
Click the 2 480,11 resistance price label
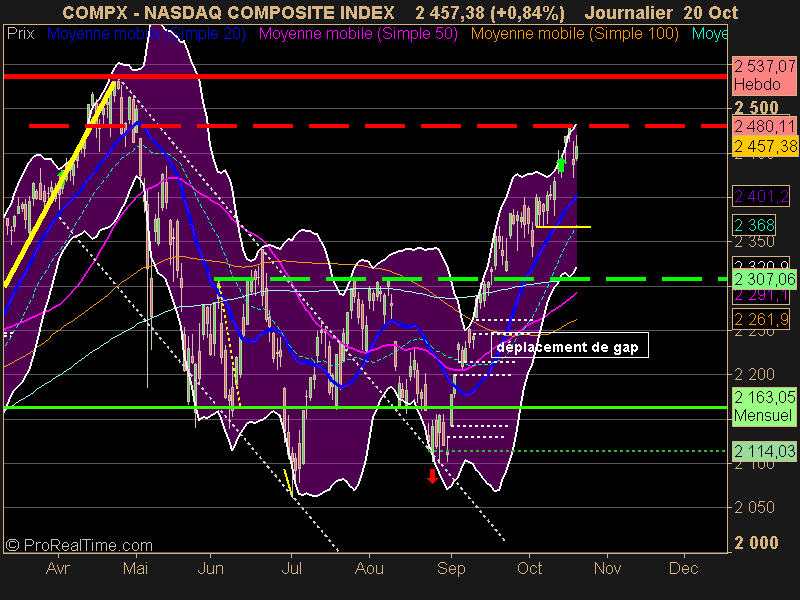[764, 126]
